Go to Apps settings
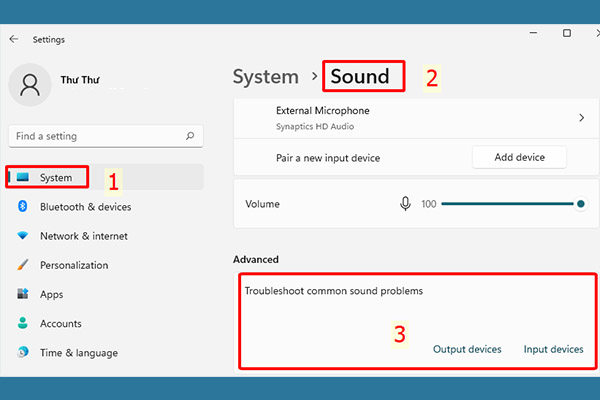600x400 pixels. click(105, 294)
